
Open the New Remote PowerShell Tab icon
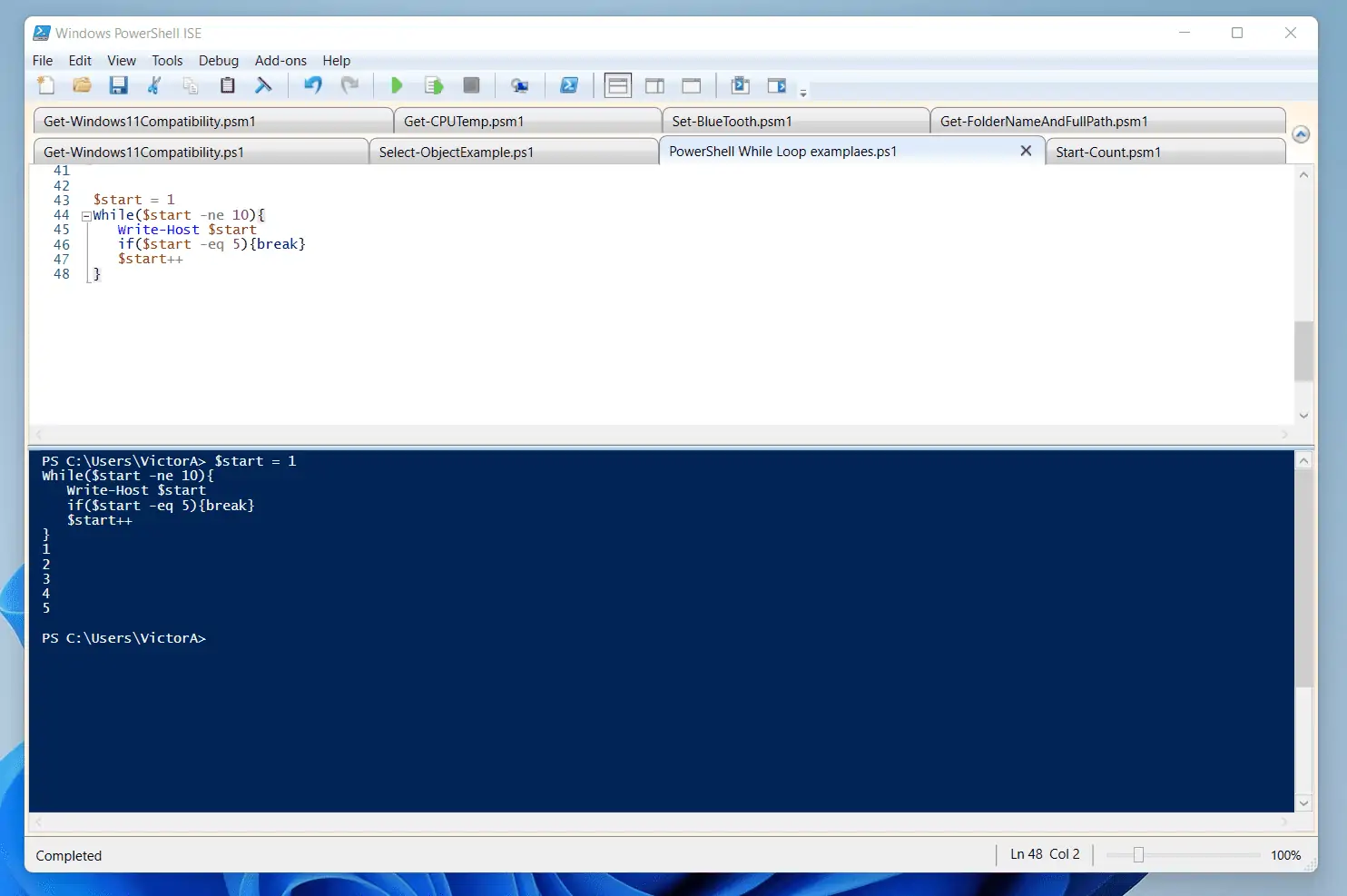519,85
